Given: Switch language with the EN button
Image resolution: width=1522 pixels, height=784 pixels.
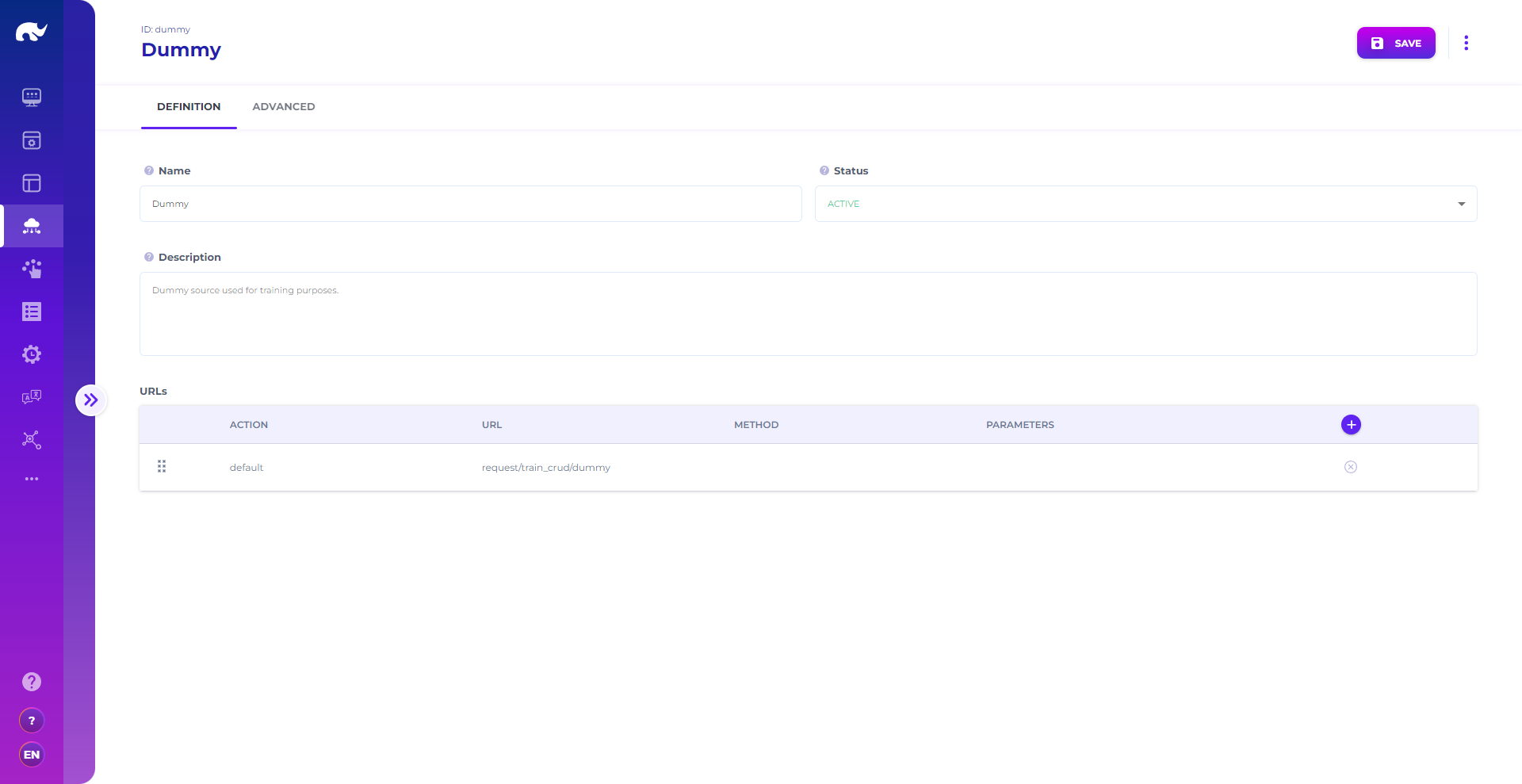Looking at the screenshot, I should (x=32, y=755).
